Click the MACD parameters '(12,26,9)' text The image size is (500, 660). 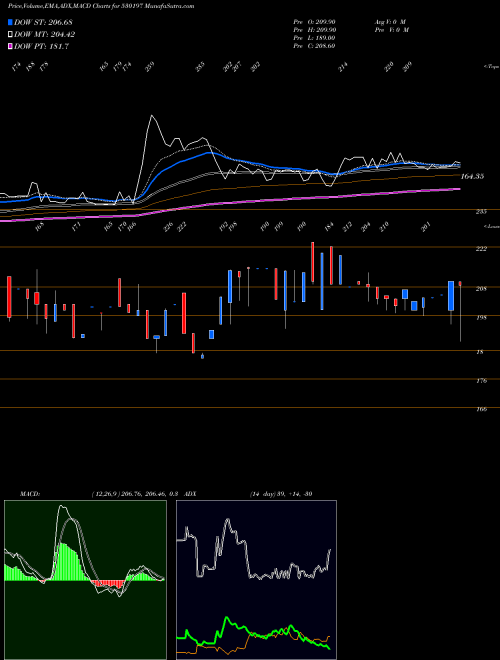tap(105, 494)
